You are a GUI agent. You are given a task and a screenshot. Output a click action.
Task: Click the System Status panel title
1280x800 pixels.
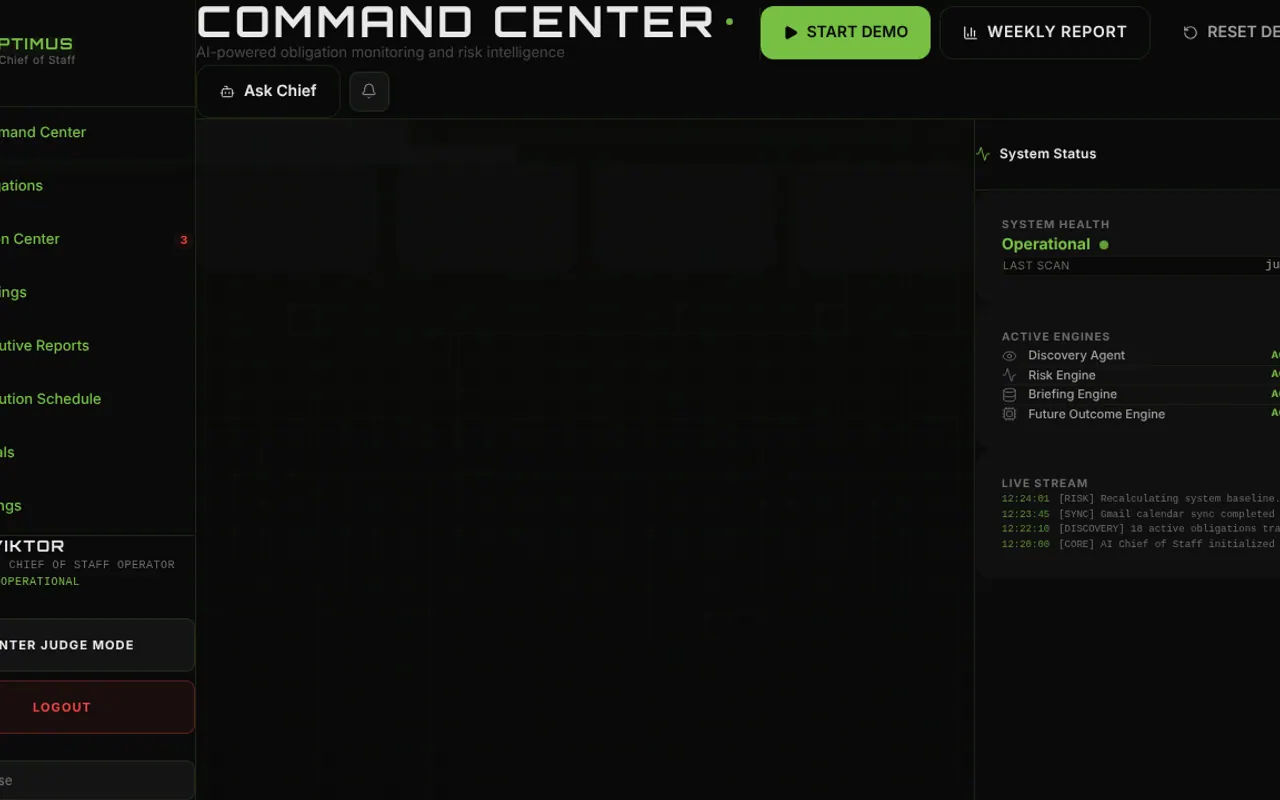click(1047, 154)
